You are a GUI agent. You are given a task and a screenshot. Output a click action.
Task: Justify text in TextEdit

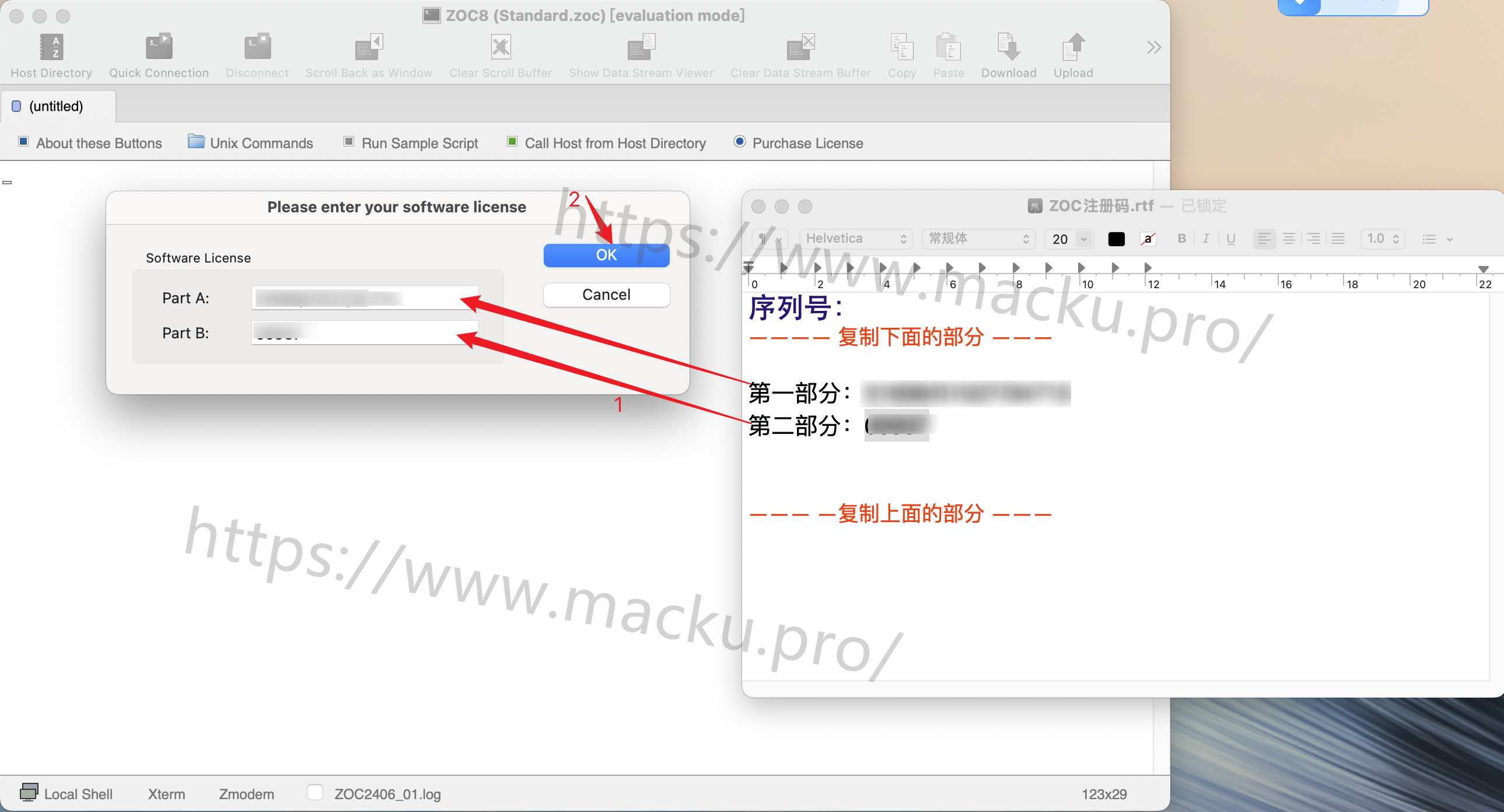coord(1338,239)
